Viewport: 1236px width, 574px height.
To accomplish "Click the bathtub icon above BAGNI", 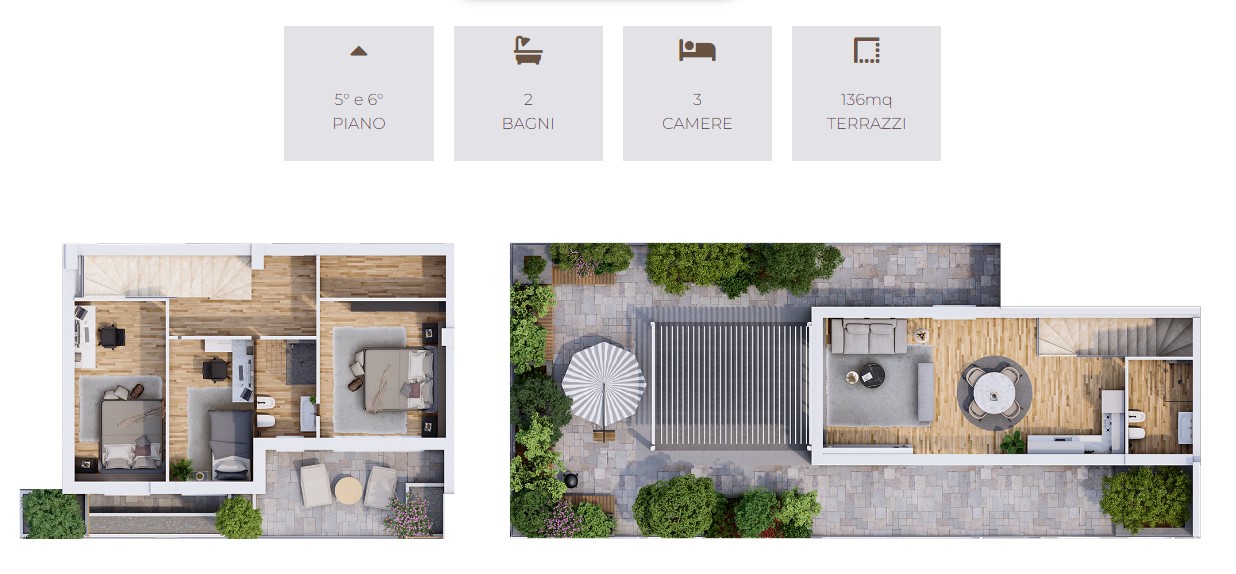I will pos(528,50).
